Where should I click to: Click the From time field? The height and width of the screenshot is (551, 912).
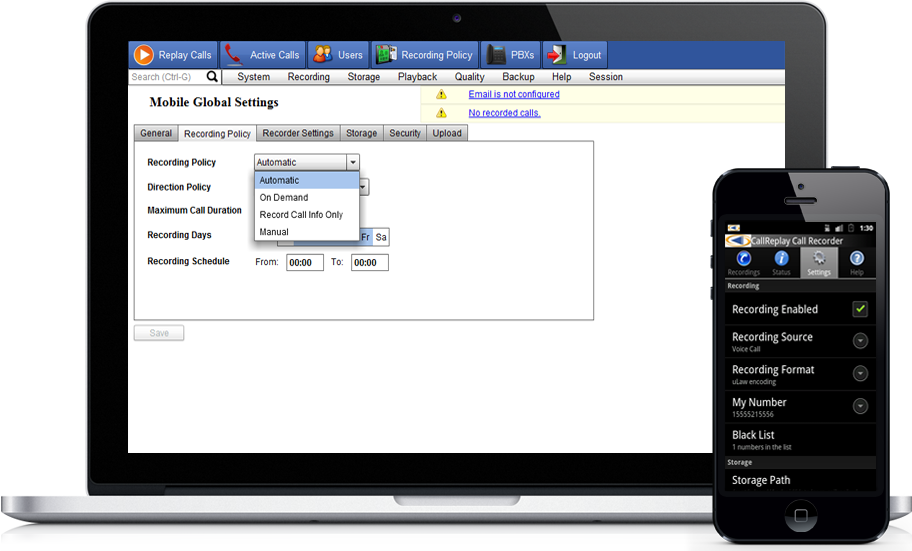pyautogui.click(x=305, y=262)
